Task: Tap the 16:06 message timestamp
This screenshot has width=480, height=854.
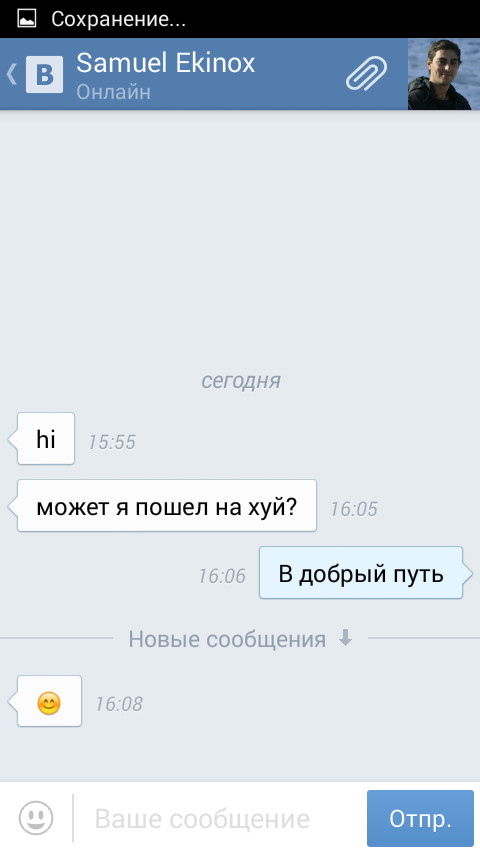Action: coord(222,576)
